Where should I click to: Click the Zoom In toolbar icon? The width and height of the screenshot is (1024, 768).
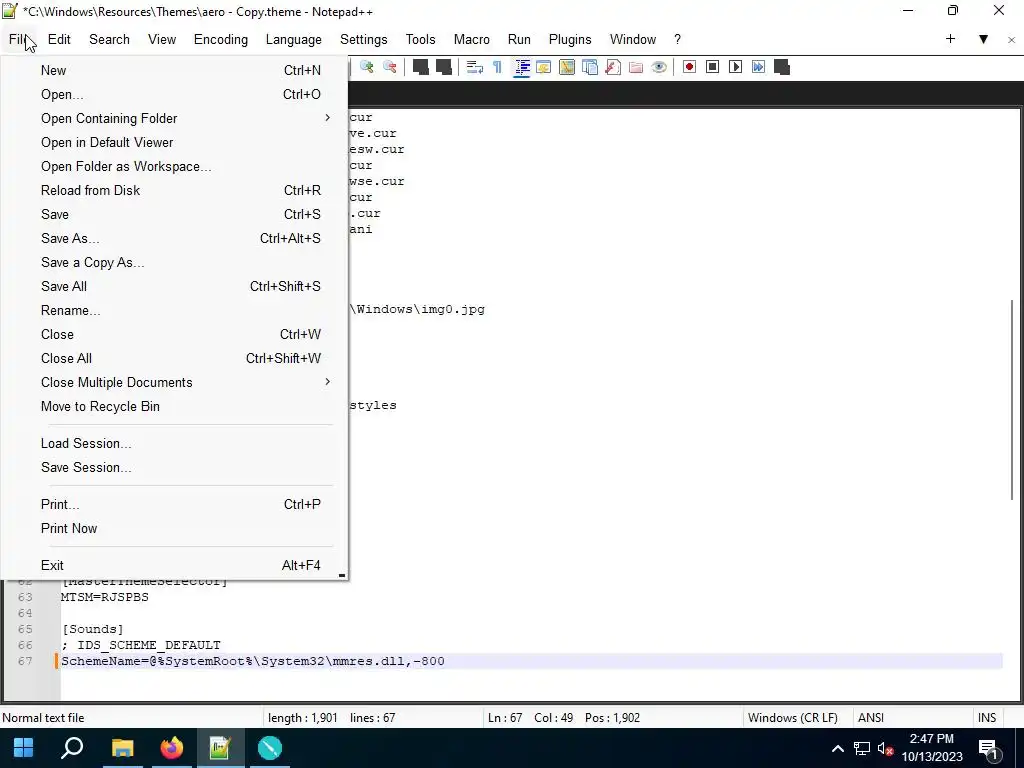click(x=367, y=67)
